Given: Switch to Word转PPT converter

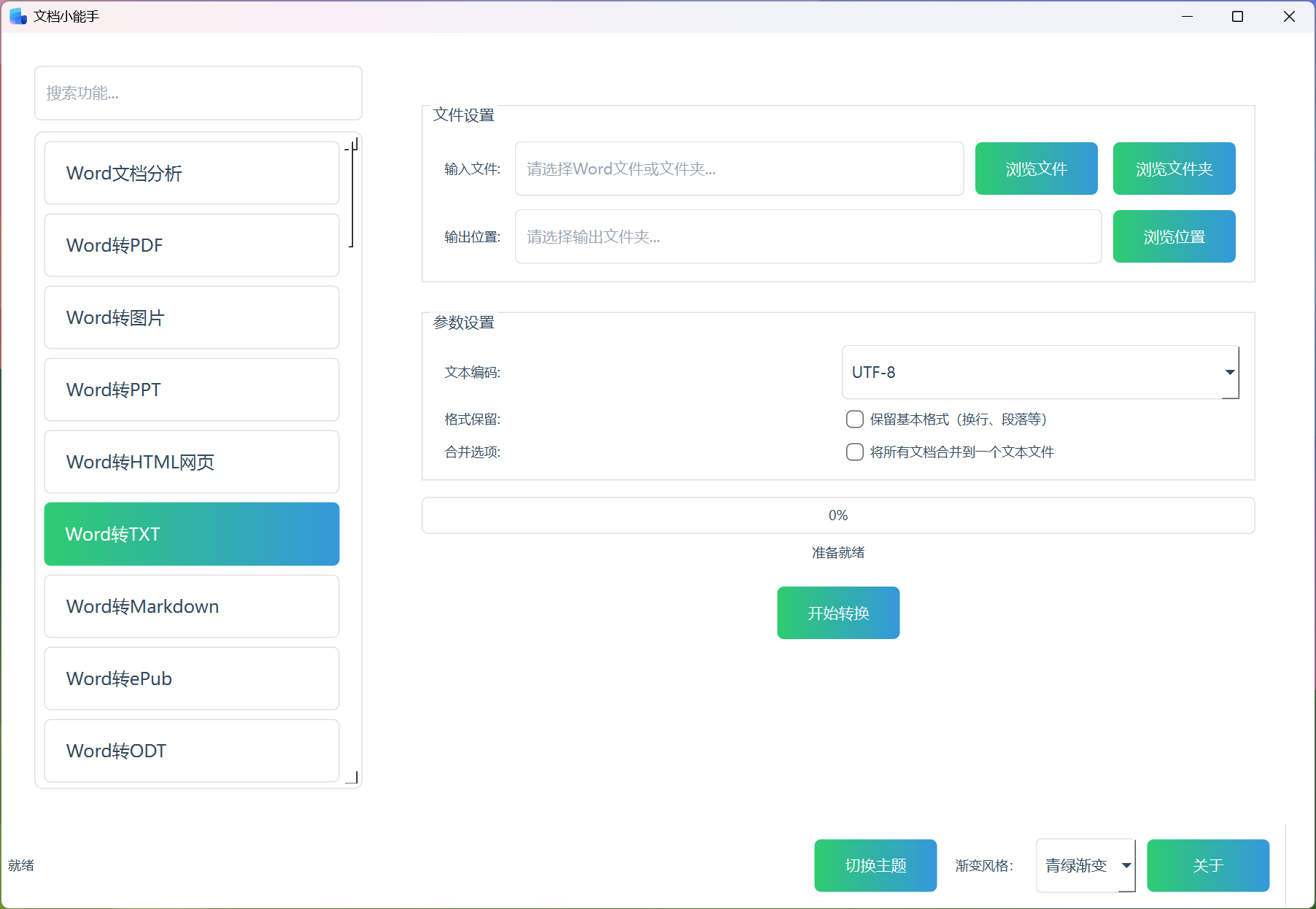Looking at the screenshot, I should pyautogui.click(x=191, y=390).
